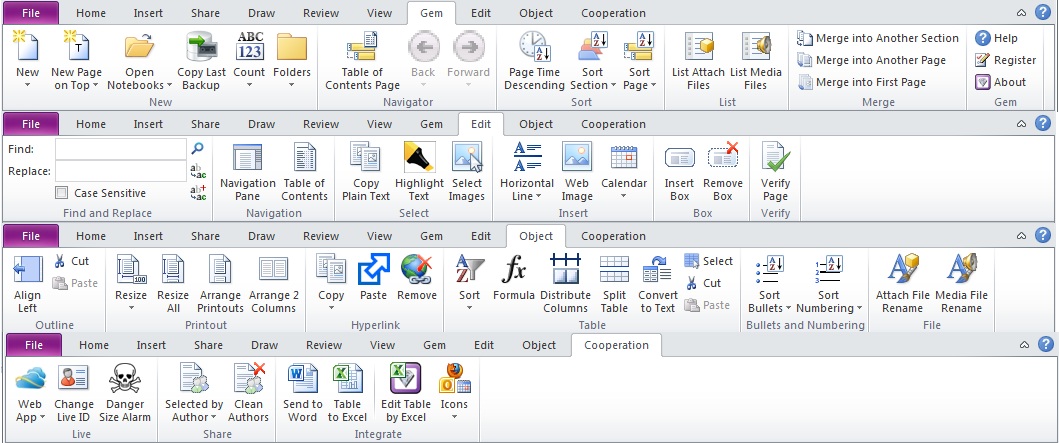1059x443 pixels.
Task: Expand the New dropdown in Gem ribbon
Action: tap(28, 85)
